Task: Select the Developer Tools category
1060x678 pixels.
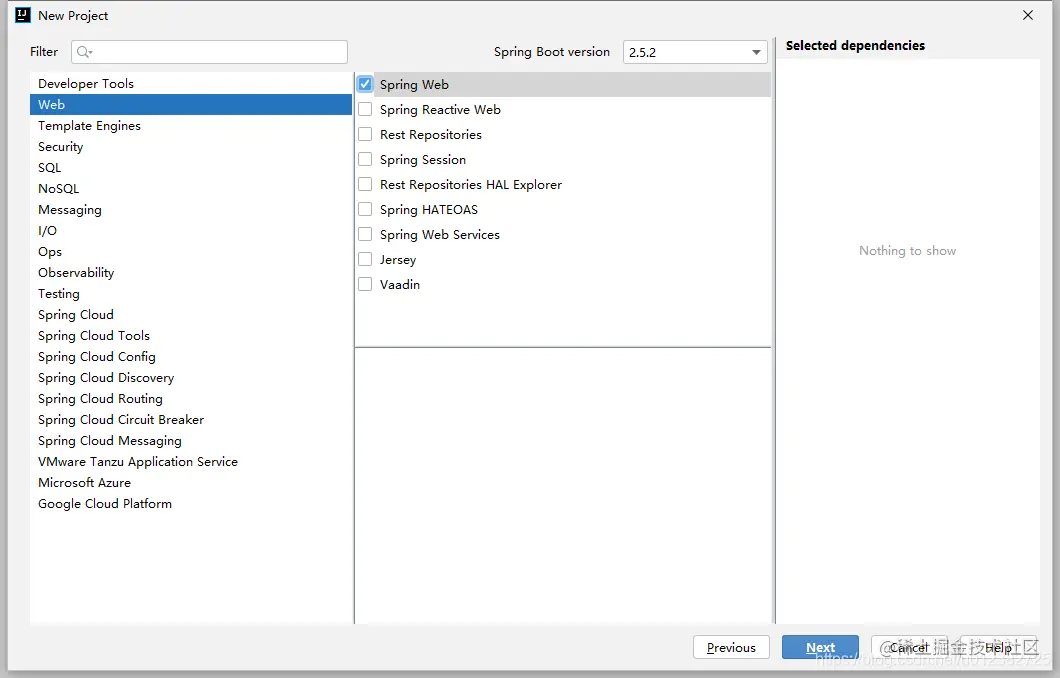Action: coord(191,83)
